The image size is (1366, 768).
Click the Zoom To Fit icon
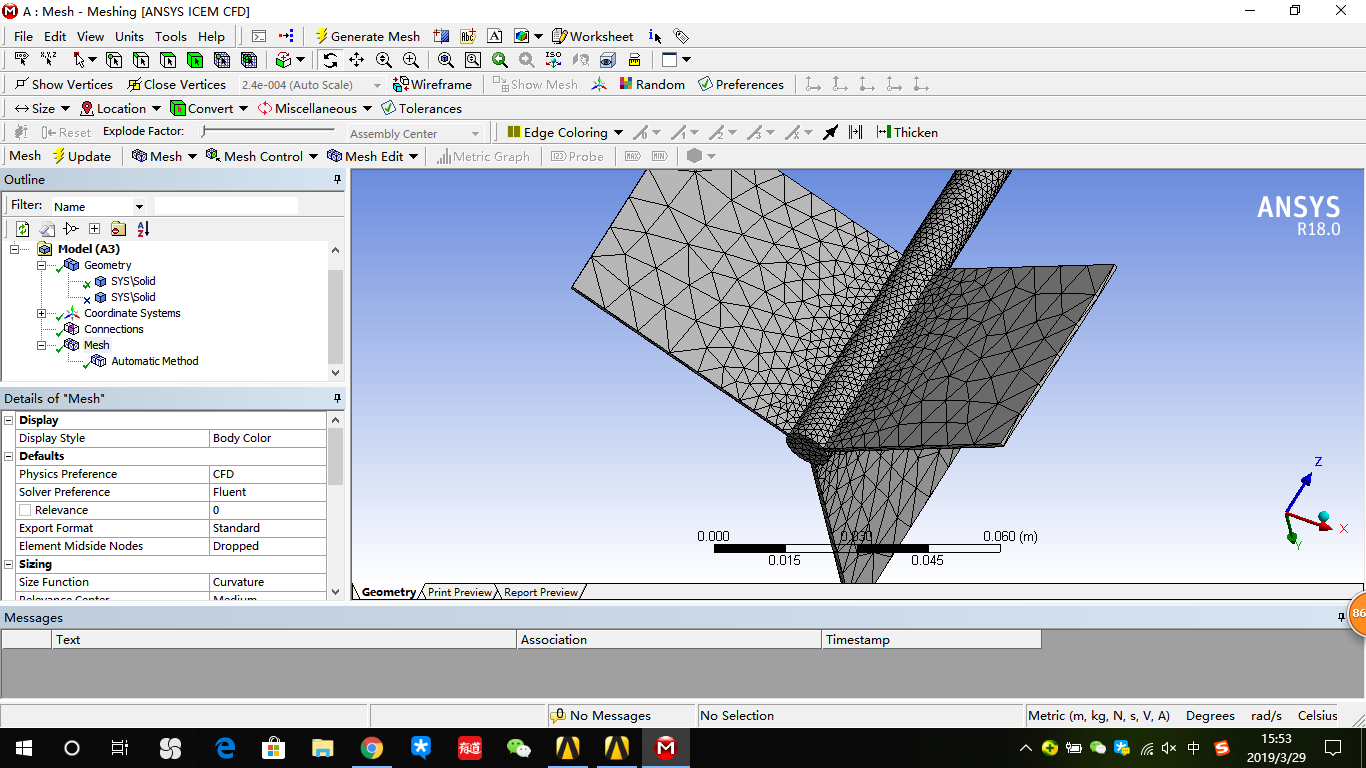click(x=446, y=60)
